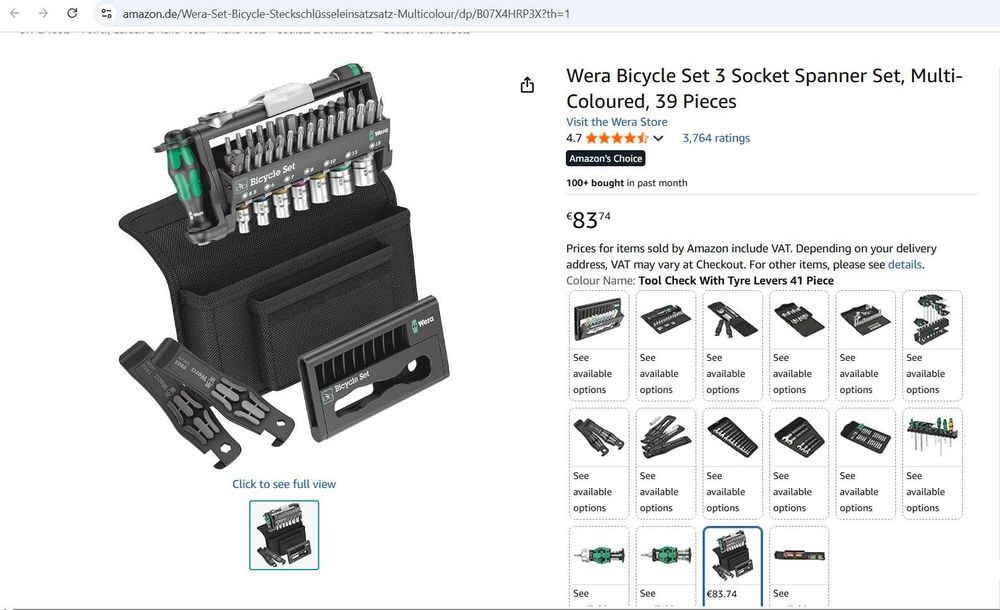Click the Amazon's Choice badge

(606, 158)
